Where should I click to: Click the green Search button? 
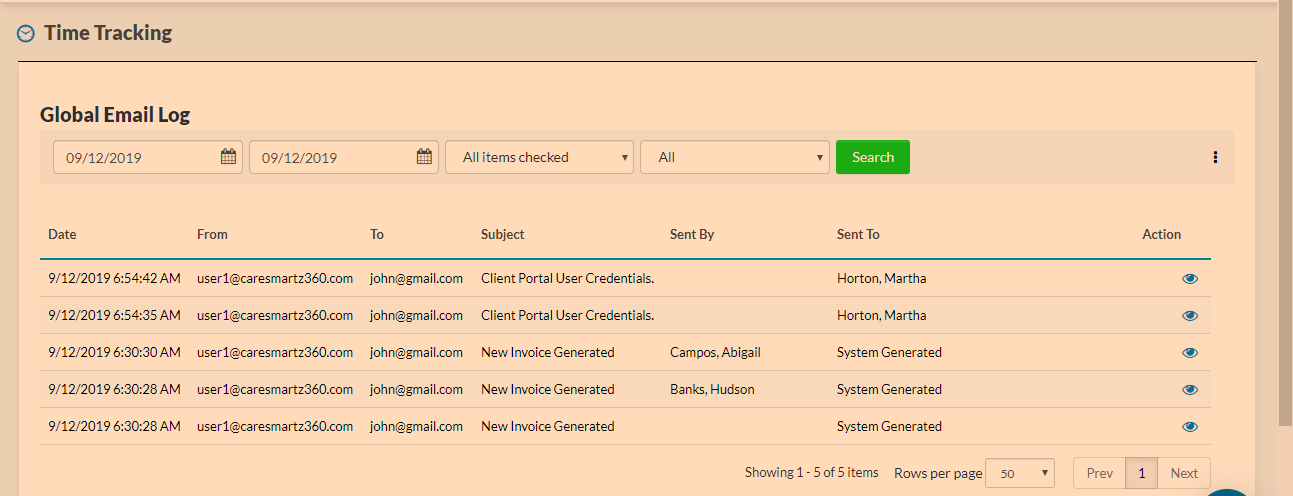[x=873, y=157]
